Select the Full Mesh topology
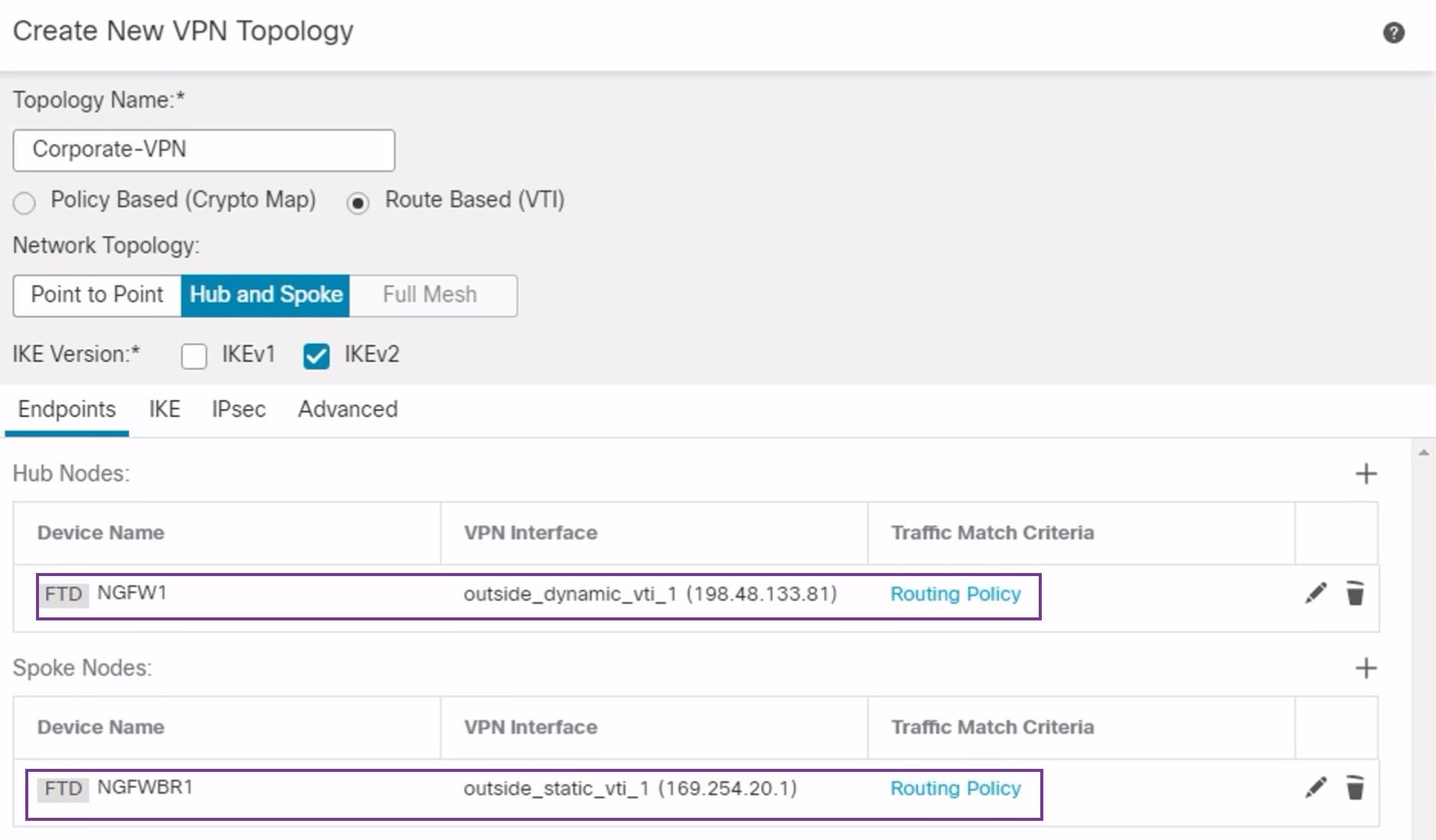This screenshot has height=840, width=1436. click(x=429, y=295)
